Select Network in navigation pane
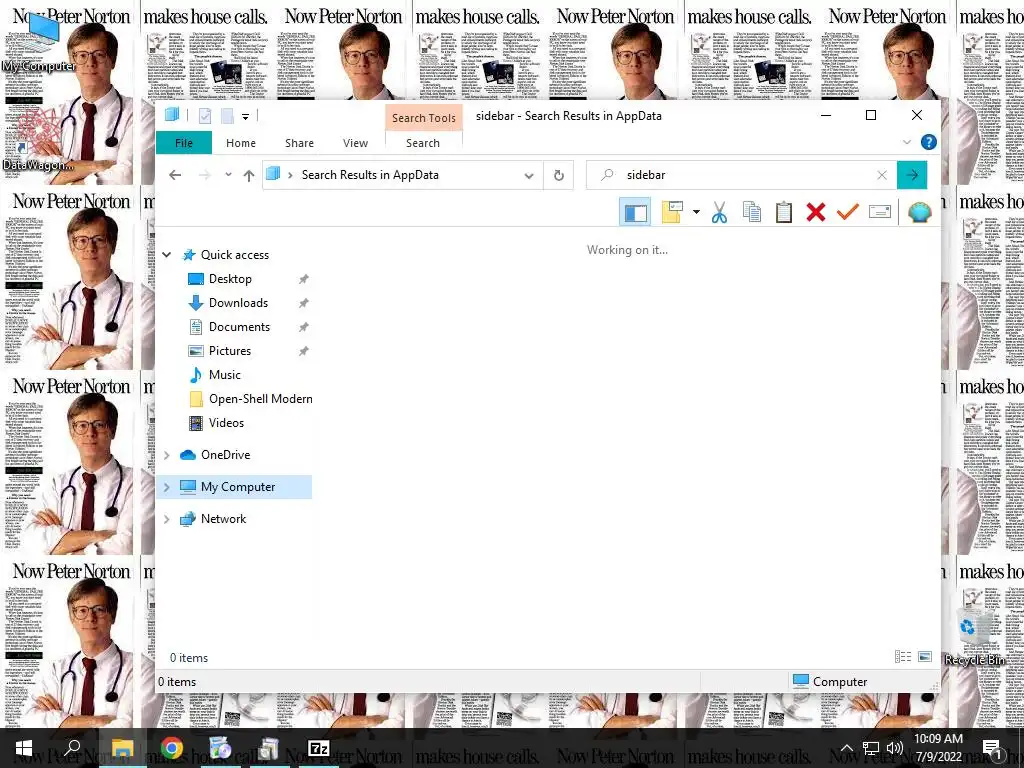 pos(223,519)
